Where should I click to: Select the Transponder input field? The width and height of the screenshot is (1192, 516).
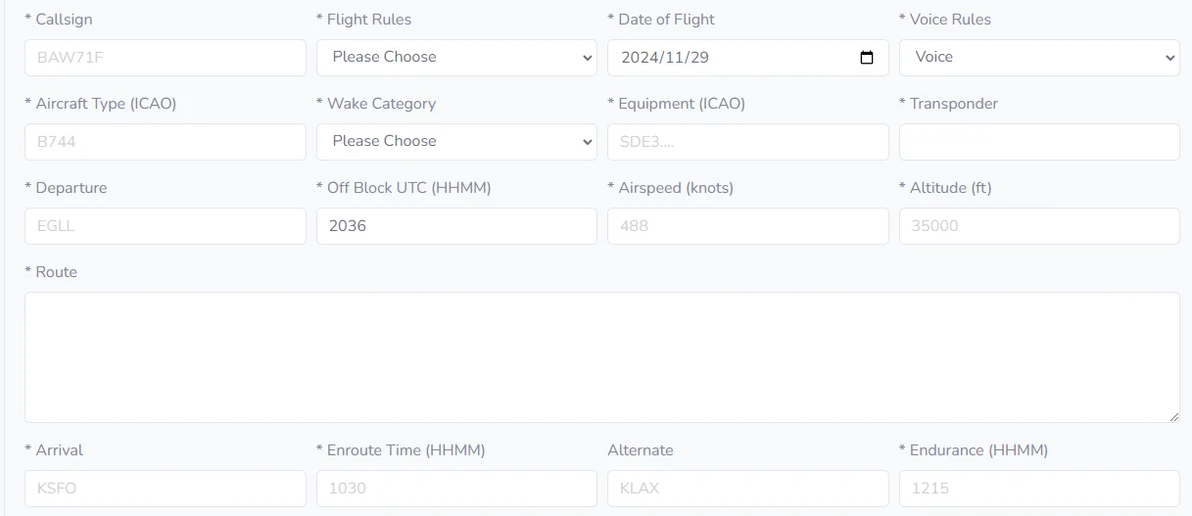coord(1039,142)
